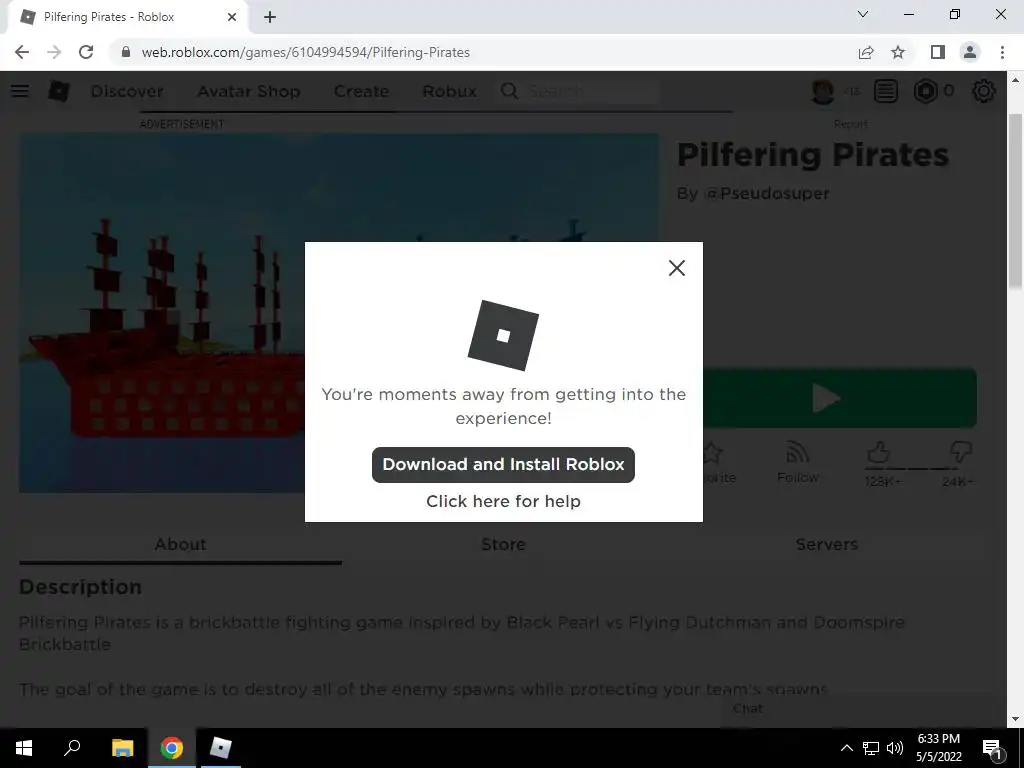Click the Description heading
The height and width of the screenshot is (768, 1024).
click(x=80, y=586)
